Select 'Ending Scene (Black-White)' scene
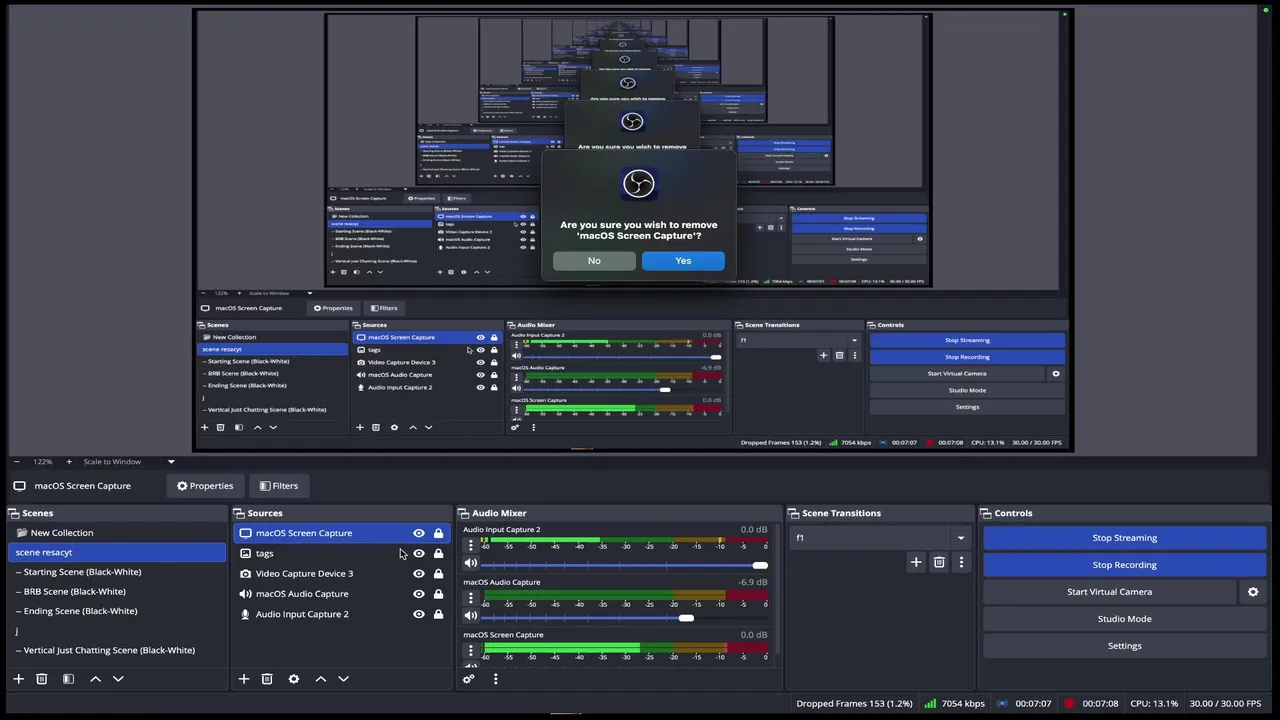 (x=117, y=611)
